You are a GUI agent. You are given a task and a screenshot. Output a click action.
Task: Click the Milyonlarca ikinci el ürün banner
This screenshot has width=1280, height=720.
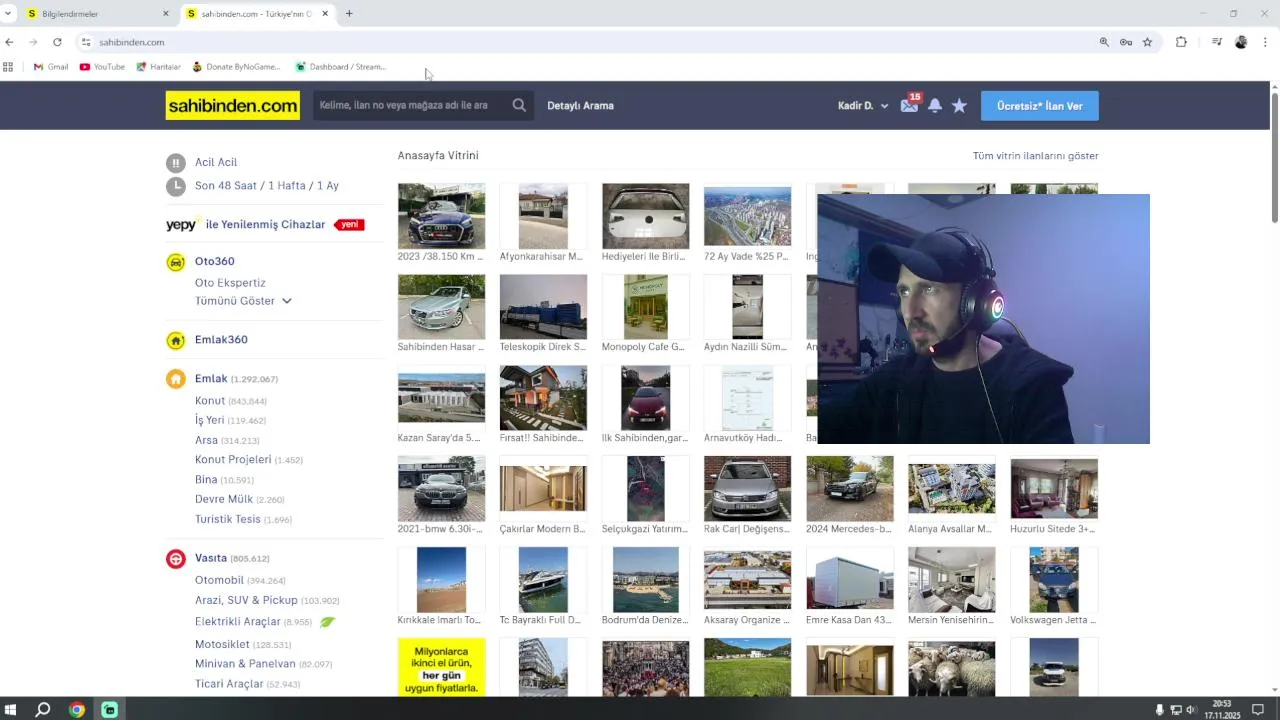pos(441,667)
